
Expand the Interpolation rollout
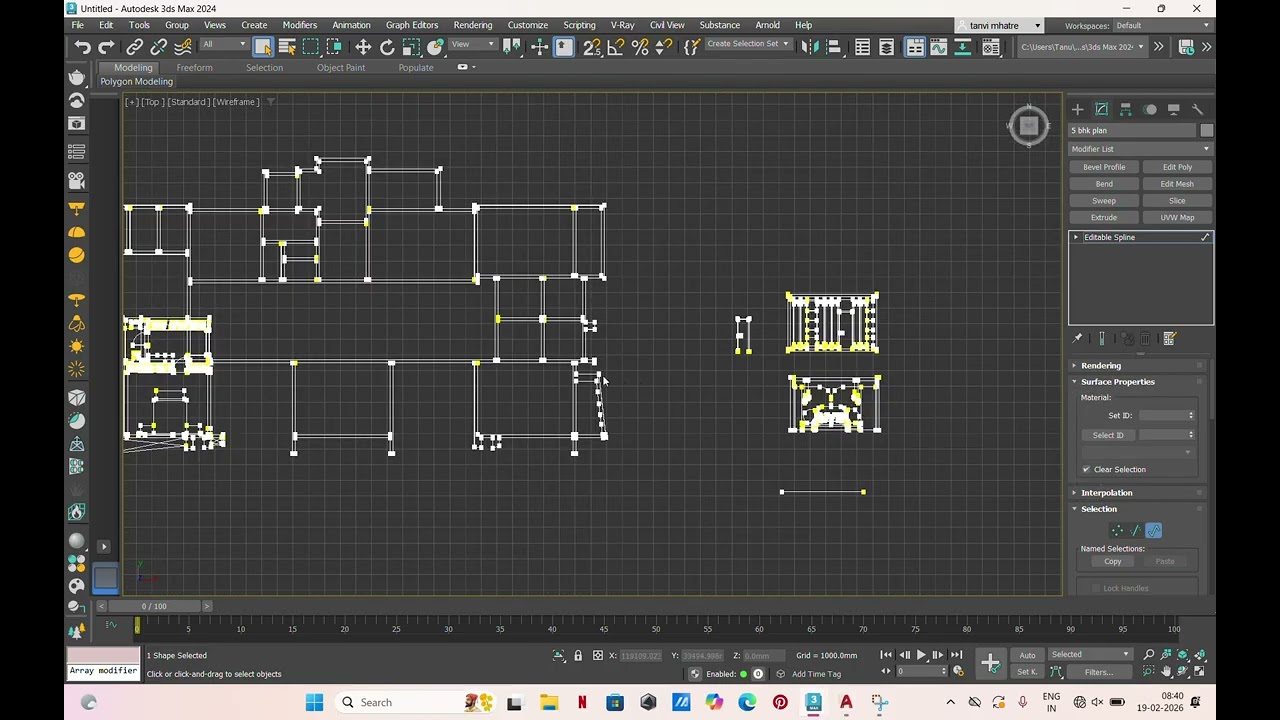1106,493
